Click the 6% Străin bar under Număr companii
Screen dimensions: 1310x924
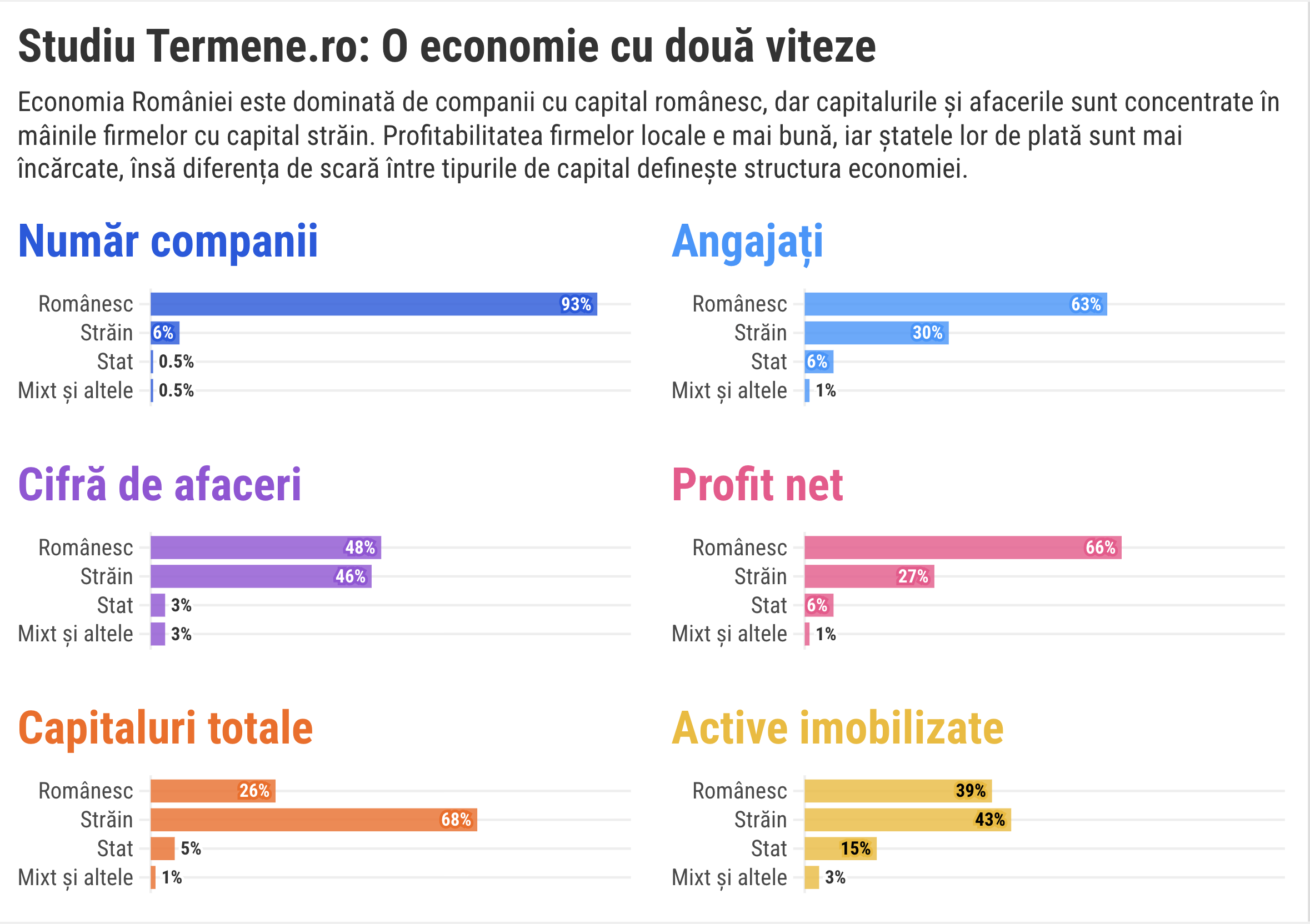click(x=165, y=333)
